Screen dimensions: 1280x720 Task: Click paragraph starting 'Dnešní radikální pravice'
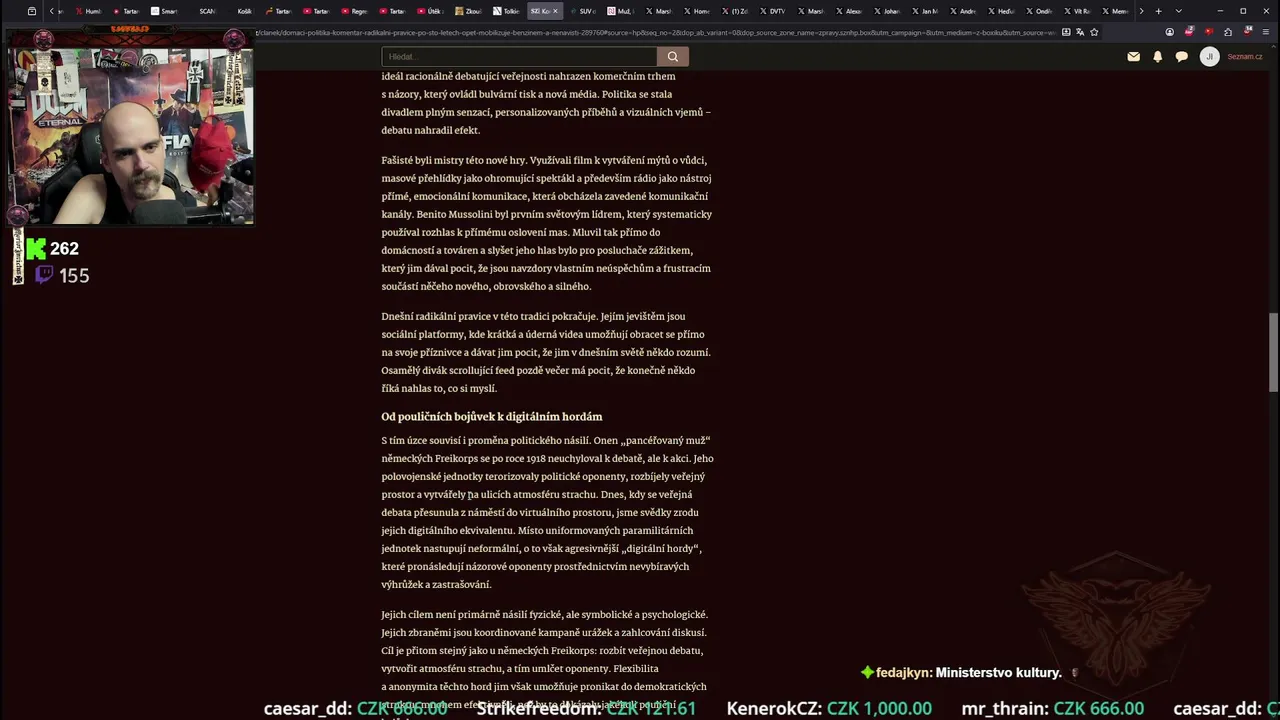coord(546,352)
